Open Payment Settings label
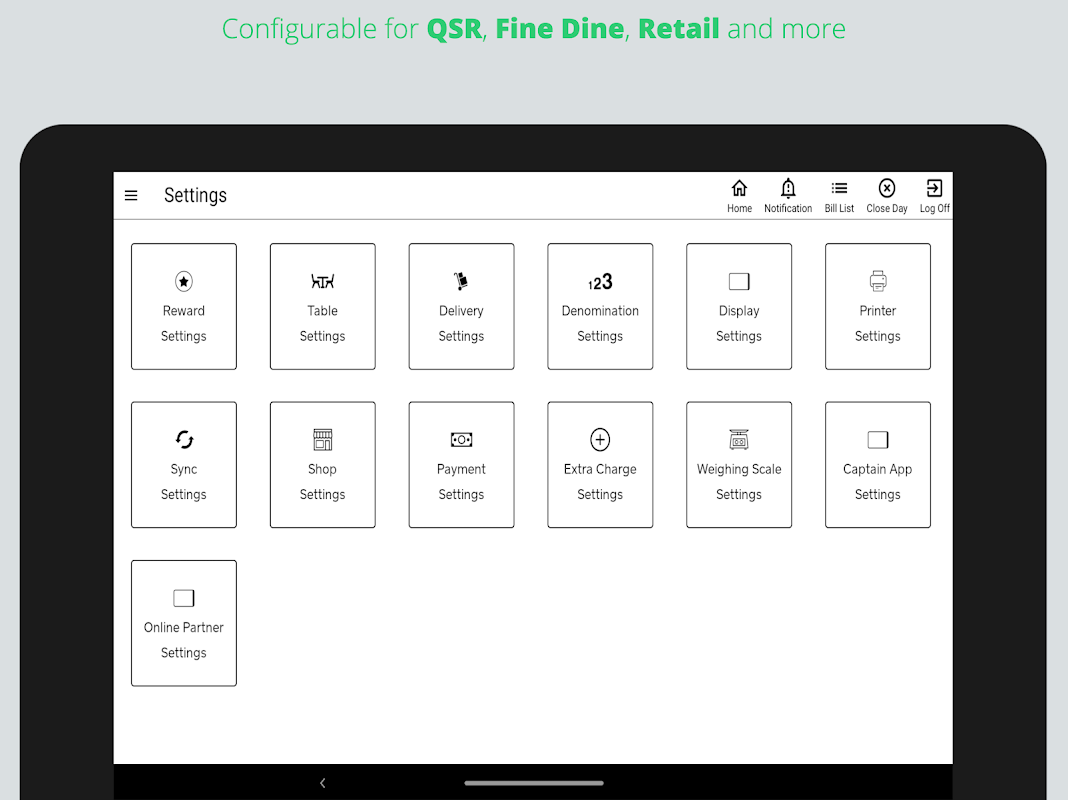The image size is (1068, 800). tap(461, 482)
